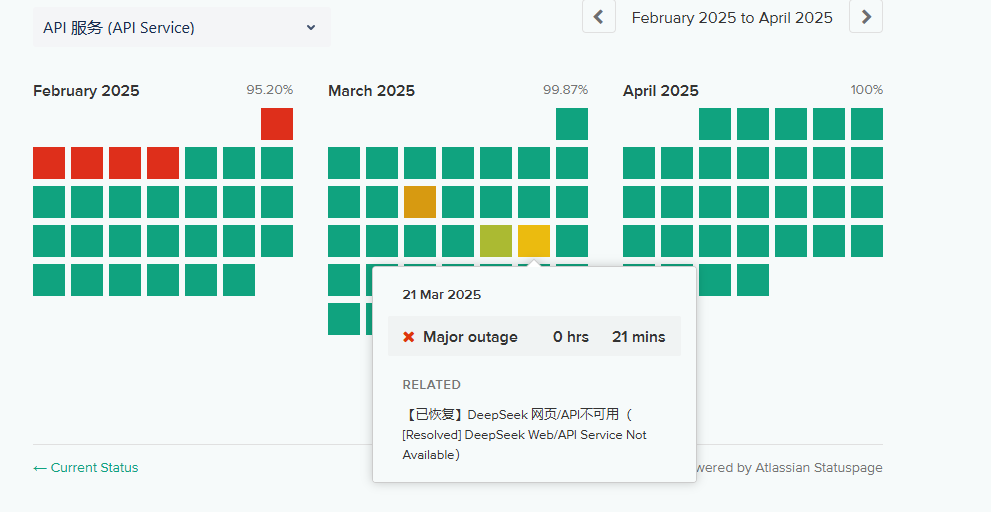Click the single green square in March's top row
Viewport: 991px width, 512px height.
[x=572, y=124]
